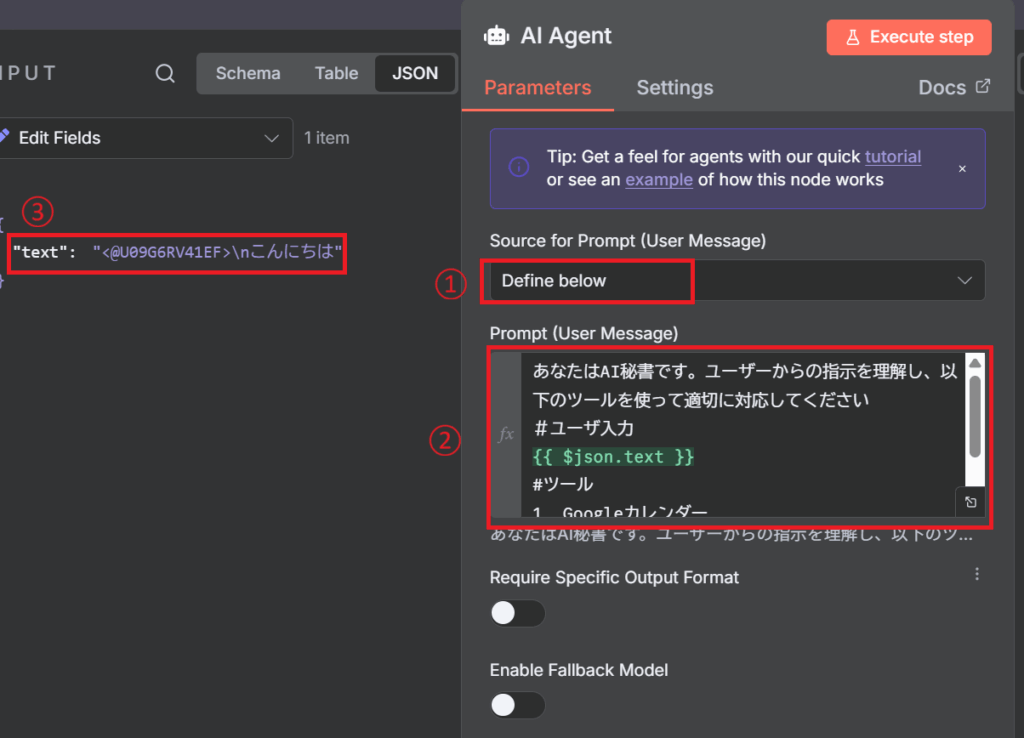Select the Schema view tab
This screenshot has width=1024, height=738.
(248, 73)
